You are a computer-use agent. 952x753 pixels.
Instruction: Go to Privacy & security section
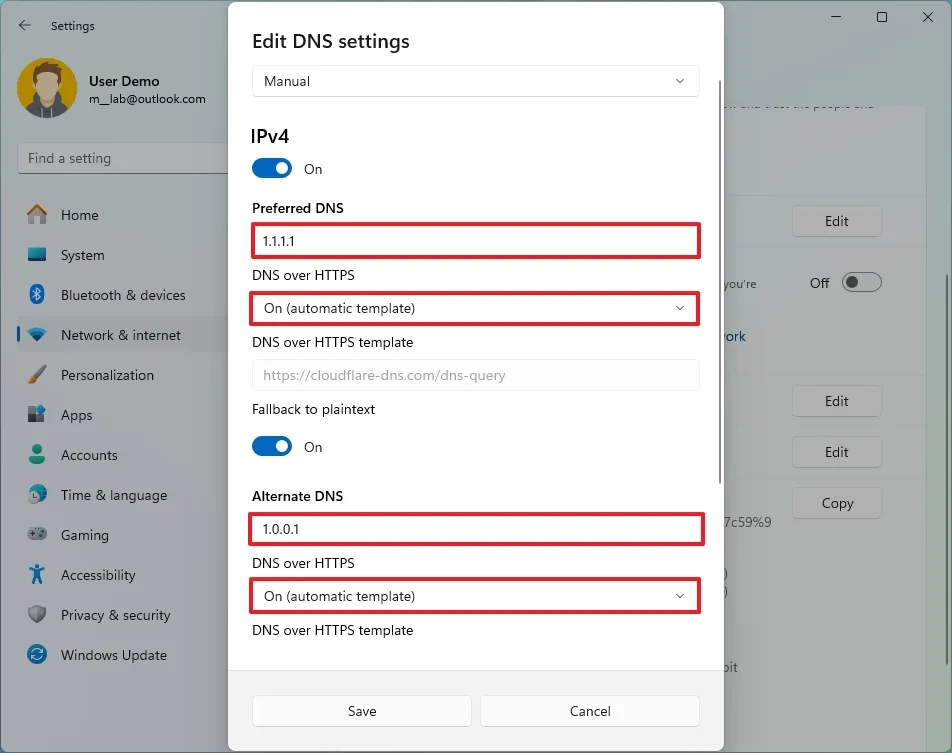115,615
